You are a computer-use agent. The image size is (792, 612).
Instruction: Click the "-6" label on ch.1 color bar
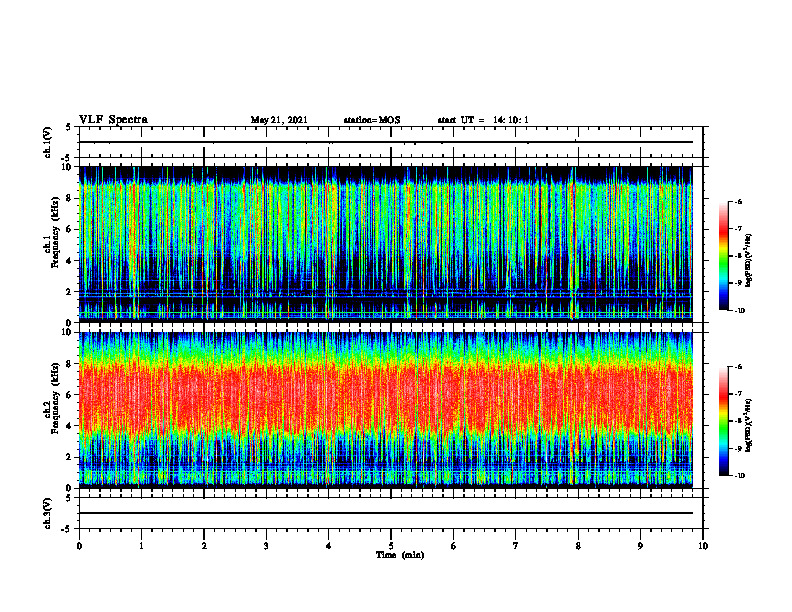(x=738, y=202)
